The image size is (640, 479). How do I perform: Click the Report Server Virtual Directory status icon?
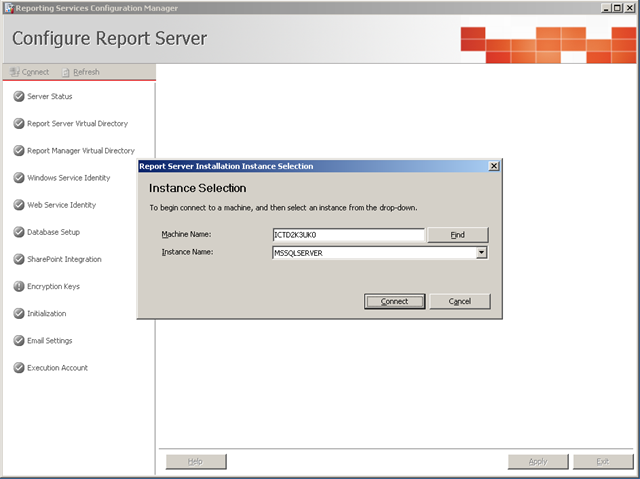pos(19,123)
